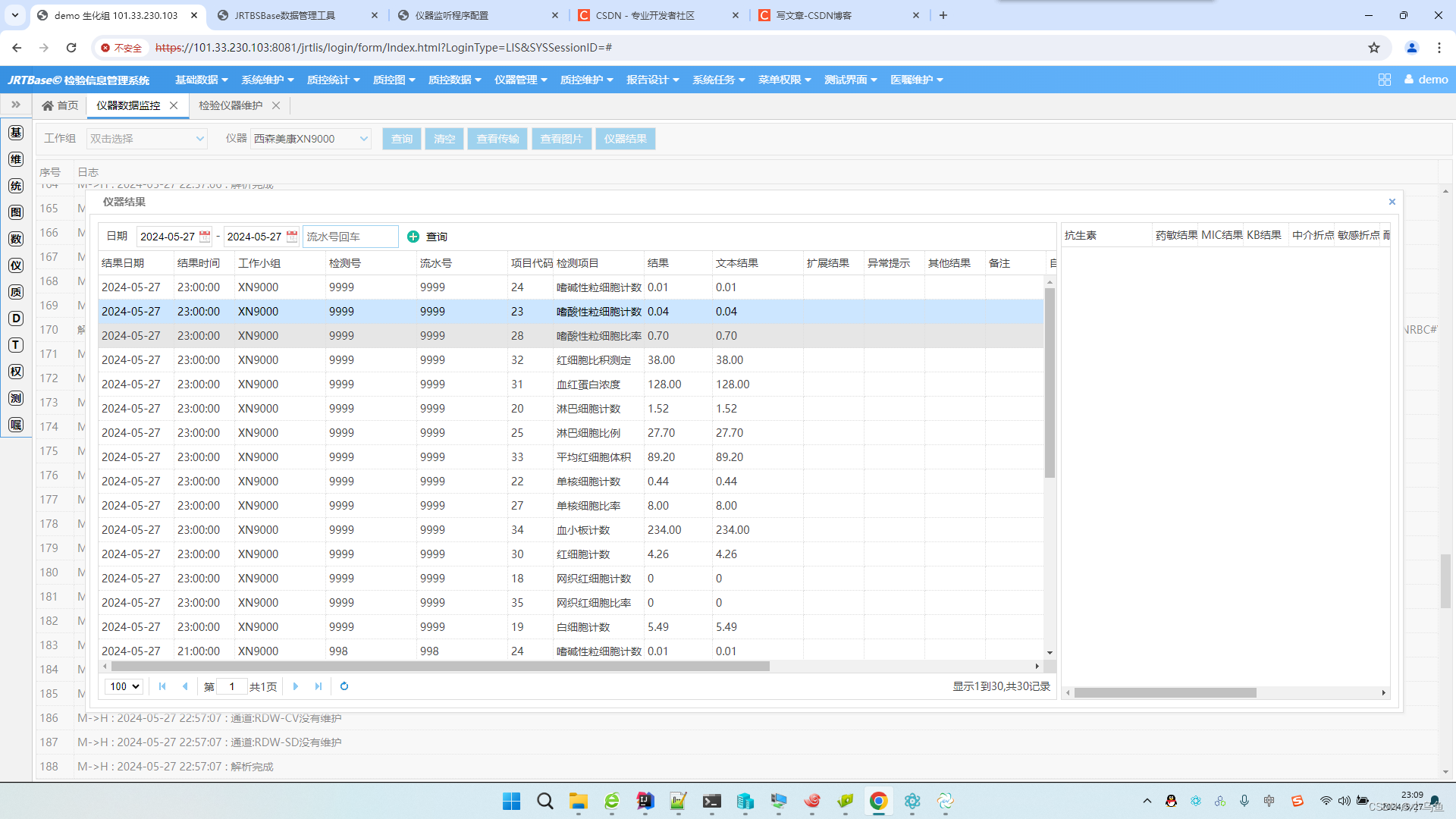The height and width of the screenshot is (819, 1456).
Task: Click the sidebar 数 icon
Action: 16,239
